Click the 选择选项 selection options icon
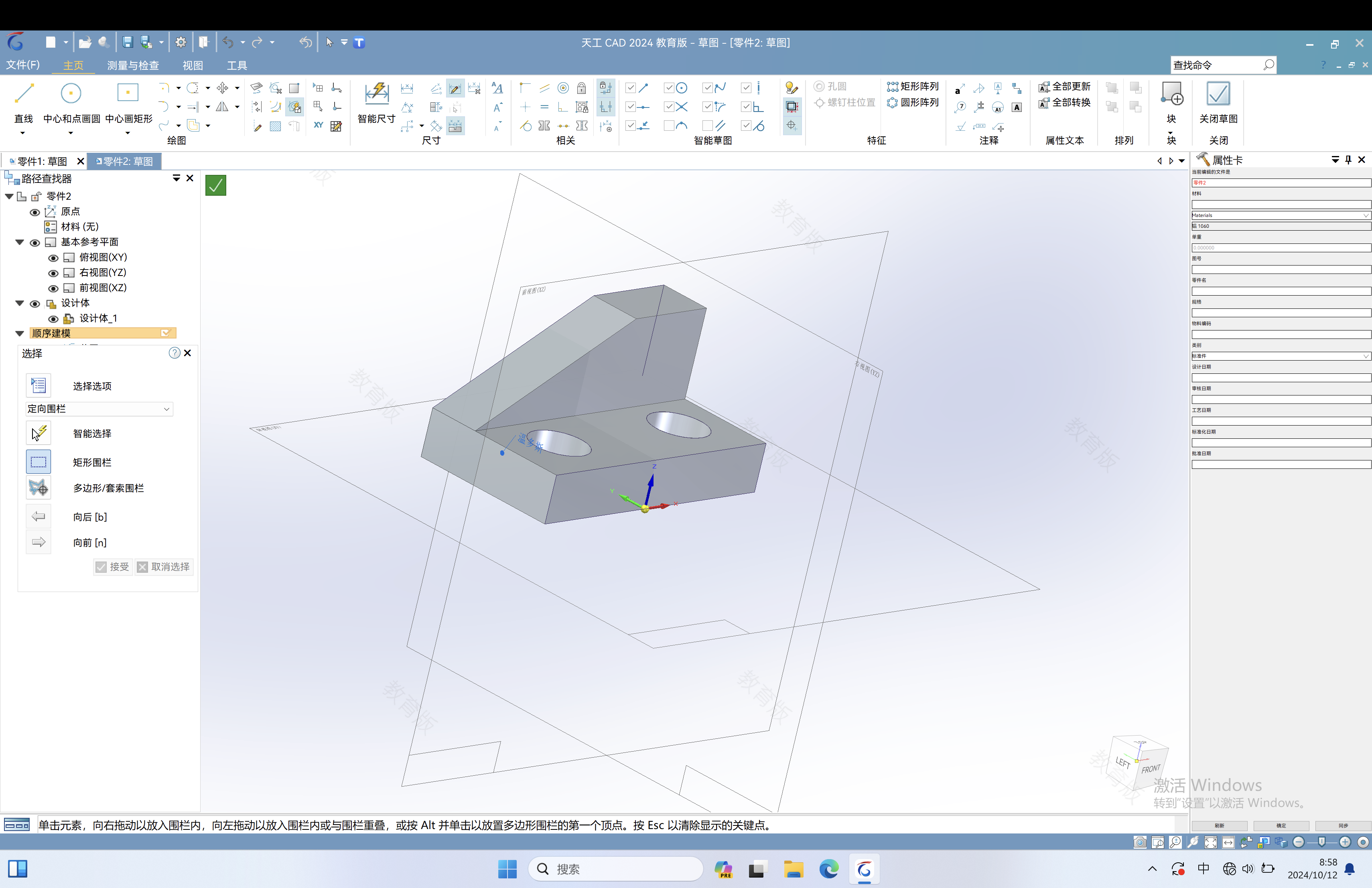1372x888 pixels. click(39, 385)
